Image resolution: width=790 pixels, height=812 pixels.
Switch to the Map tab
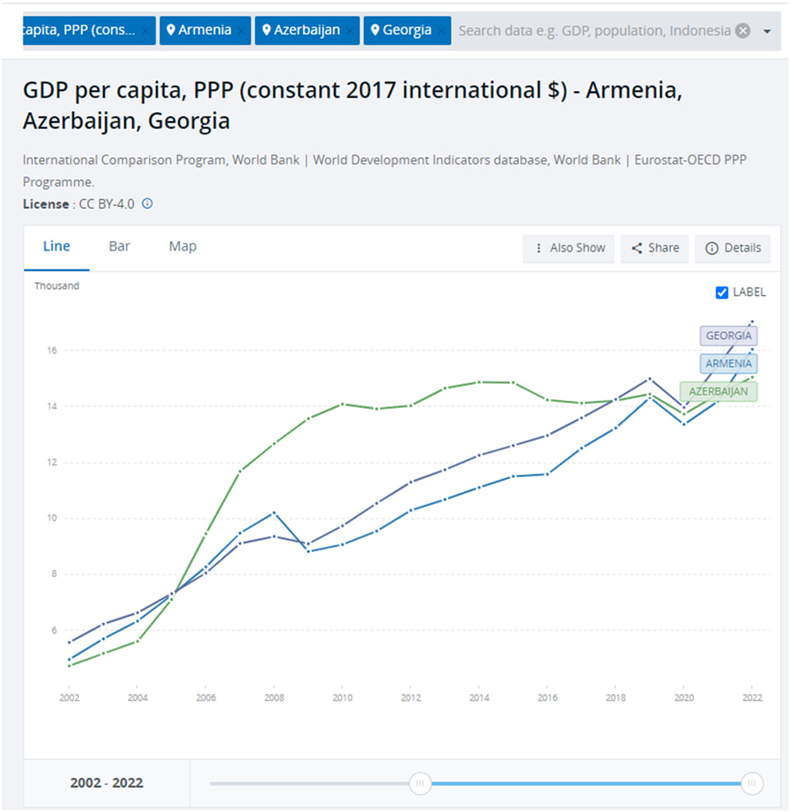182,246
